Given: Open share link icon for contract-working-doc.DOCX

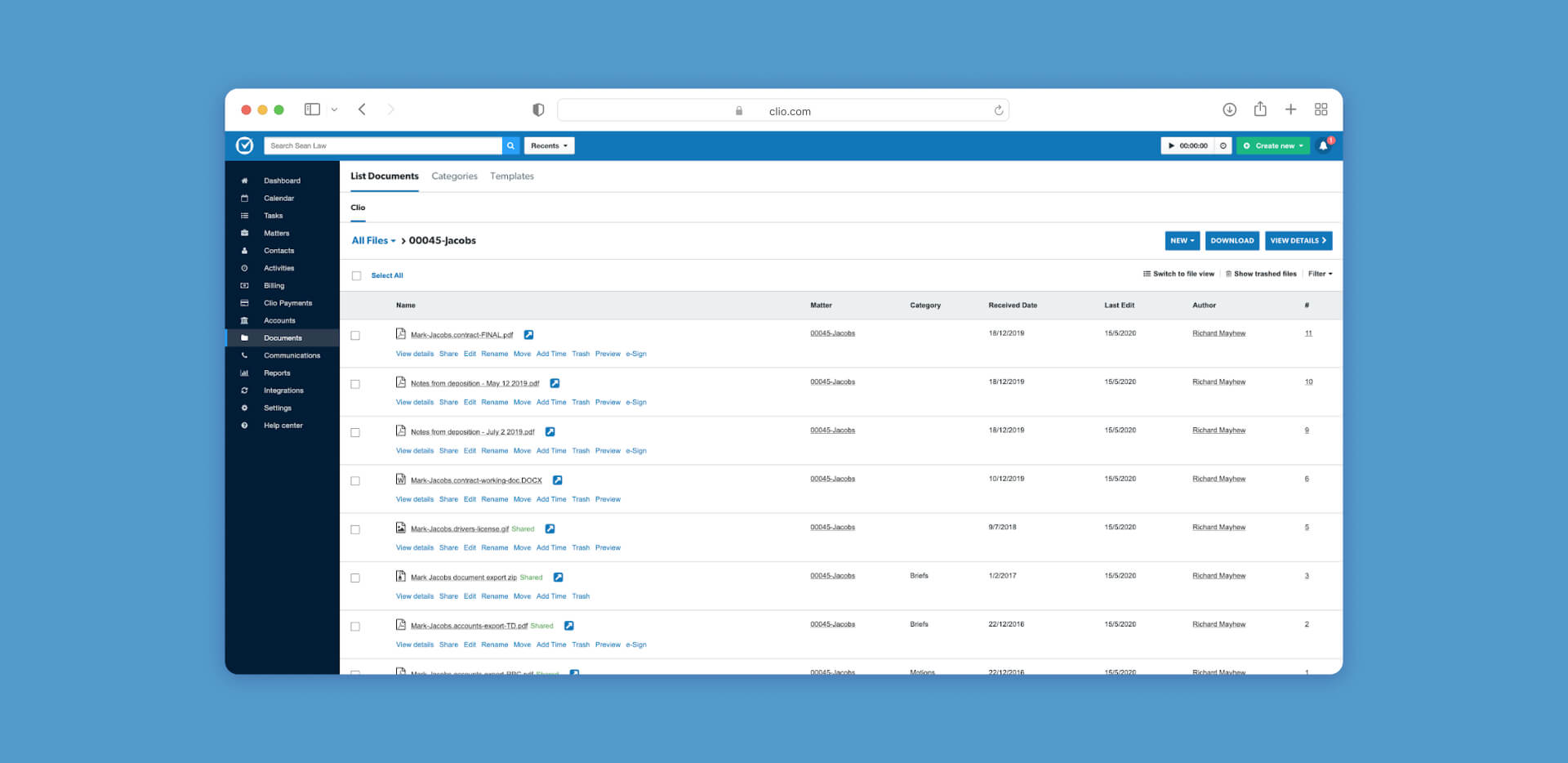Looking at the screenshot, I should tap(557, 480).
